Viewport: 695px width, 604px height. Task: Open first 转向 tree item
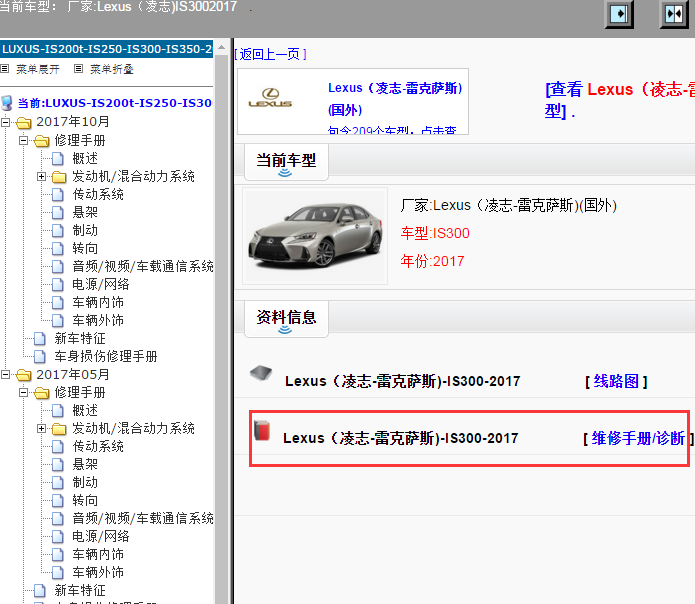[85, 249]
